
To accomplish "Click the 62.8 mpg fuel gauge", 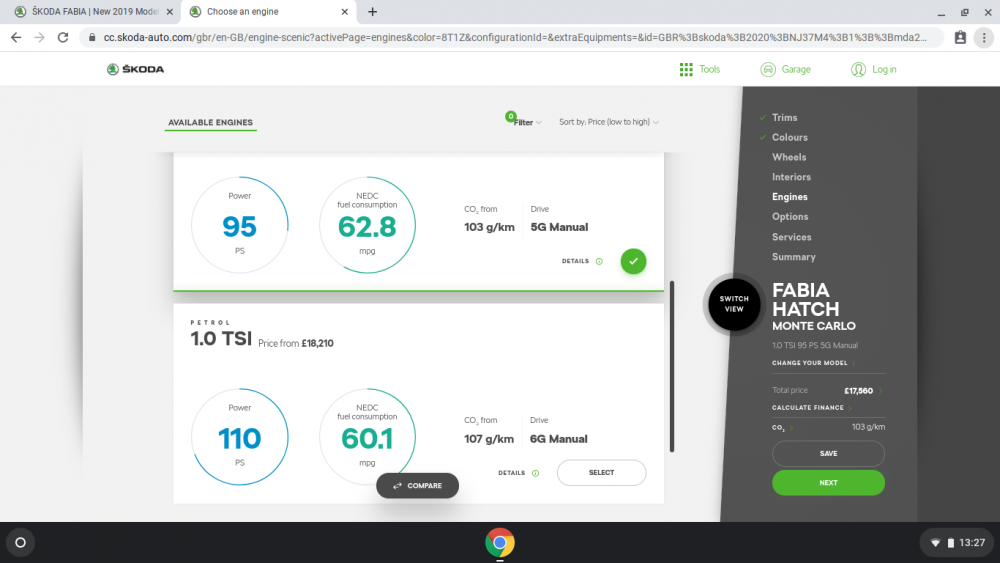I will coord(367,225).
